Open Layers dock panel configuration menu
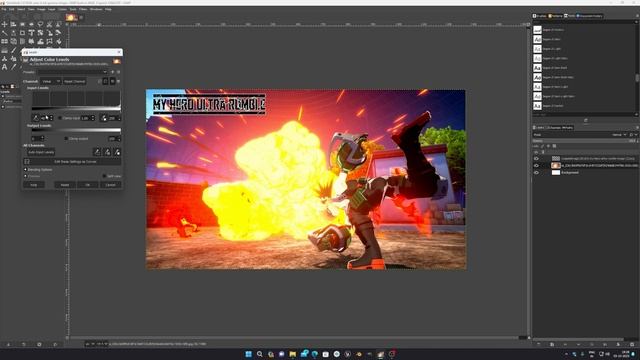This screenshot has width=640, height=360. (637, 127)
